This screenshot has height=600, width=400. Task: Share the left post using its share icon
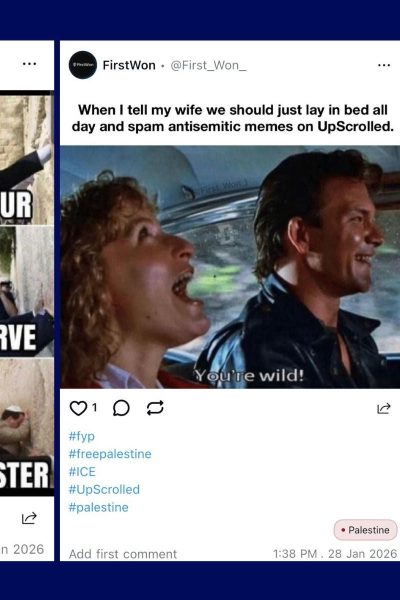29,518
